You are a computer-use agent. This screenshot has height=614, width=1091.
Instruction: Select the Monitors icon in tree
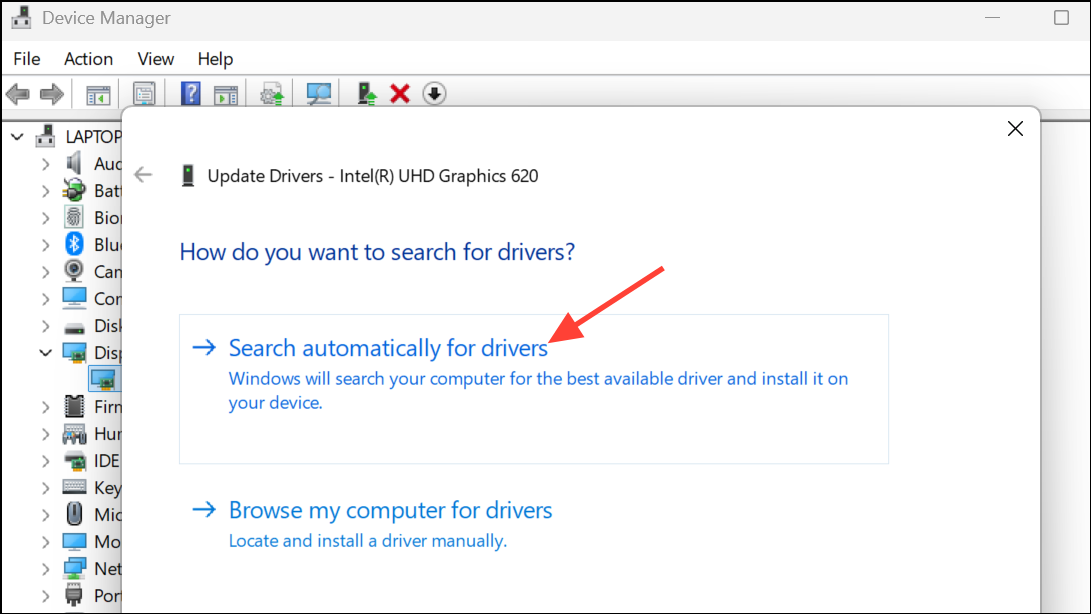point(74,542)
